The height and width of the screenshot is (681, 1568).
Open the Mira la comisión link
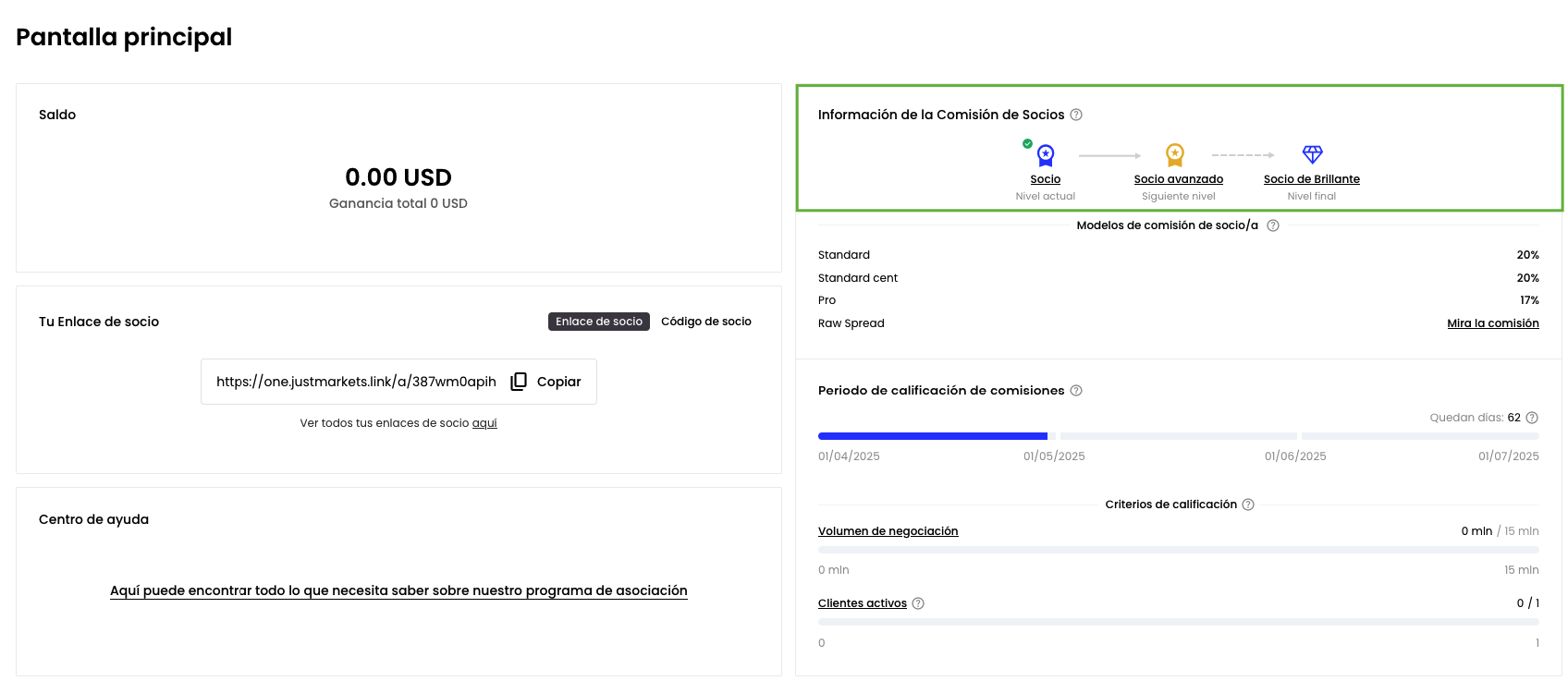[1492, 323]
